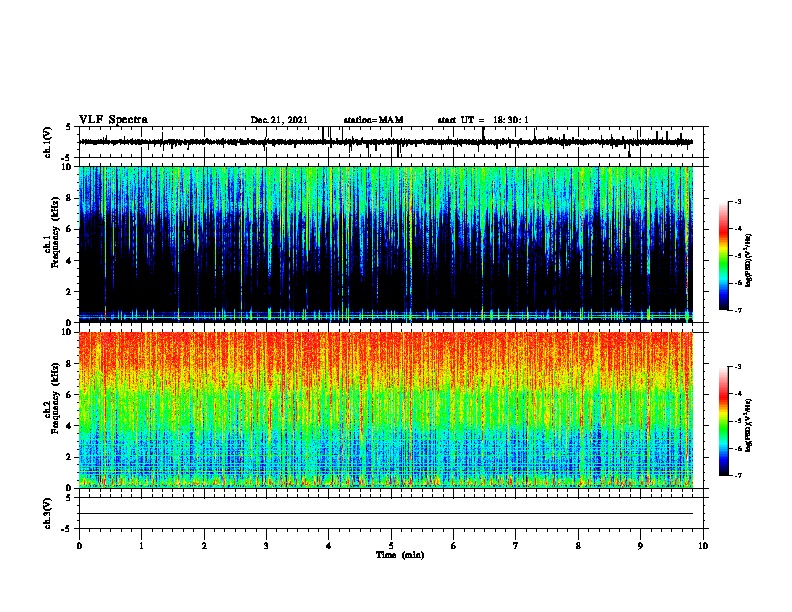
Task: Click the "Time (min)" axis label
Action: tap(400, 555)
